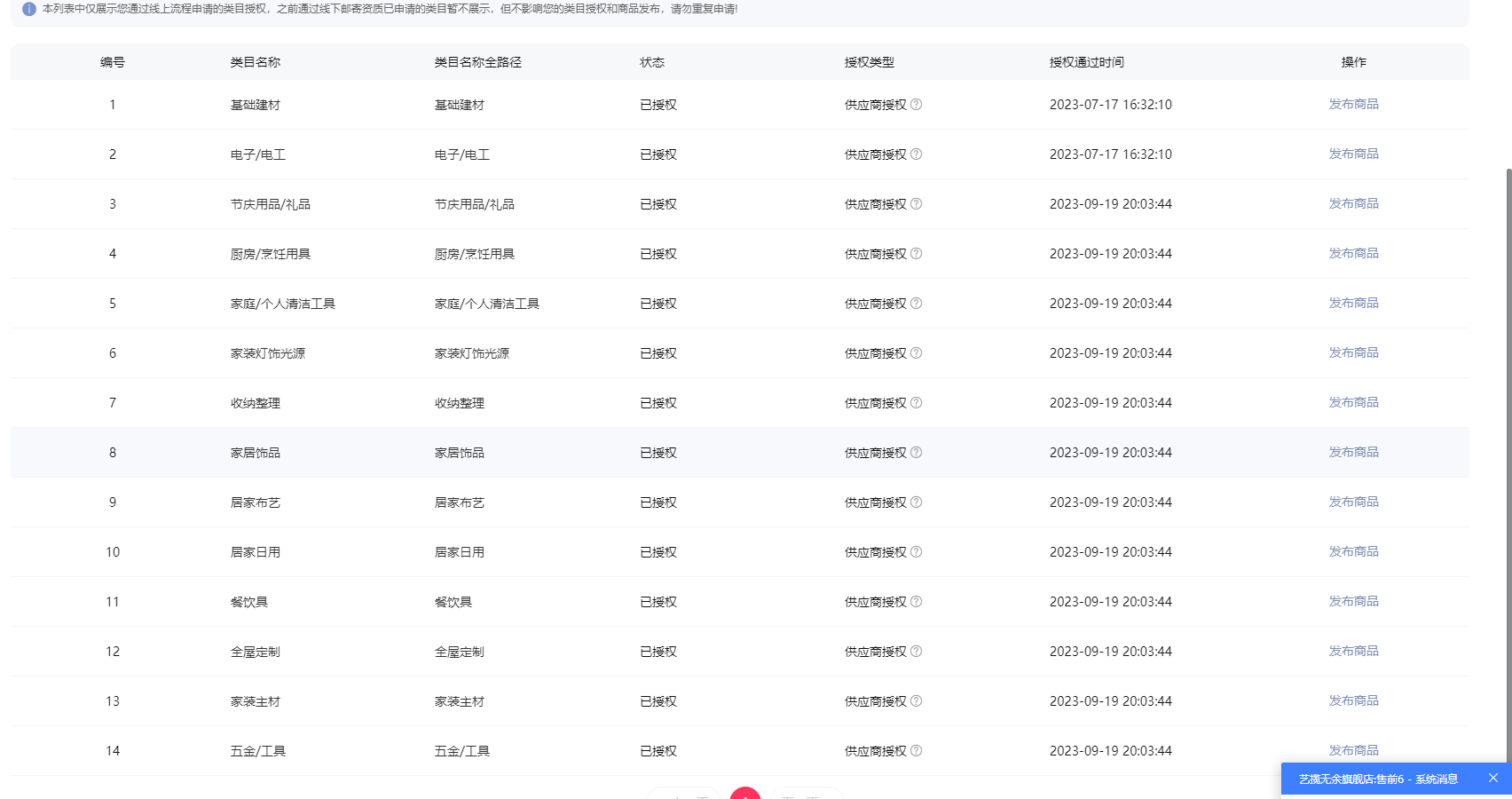Click 发布商品 for 基础建材 category
Screen dimensions: 1512x799
pos(1353,105)
